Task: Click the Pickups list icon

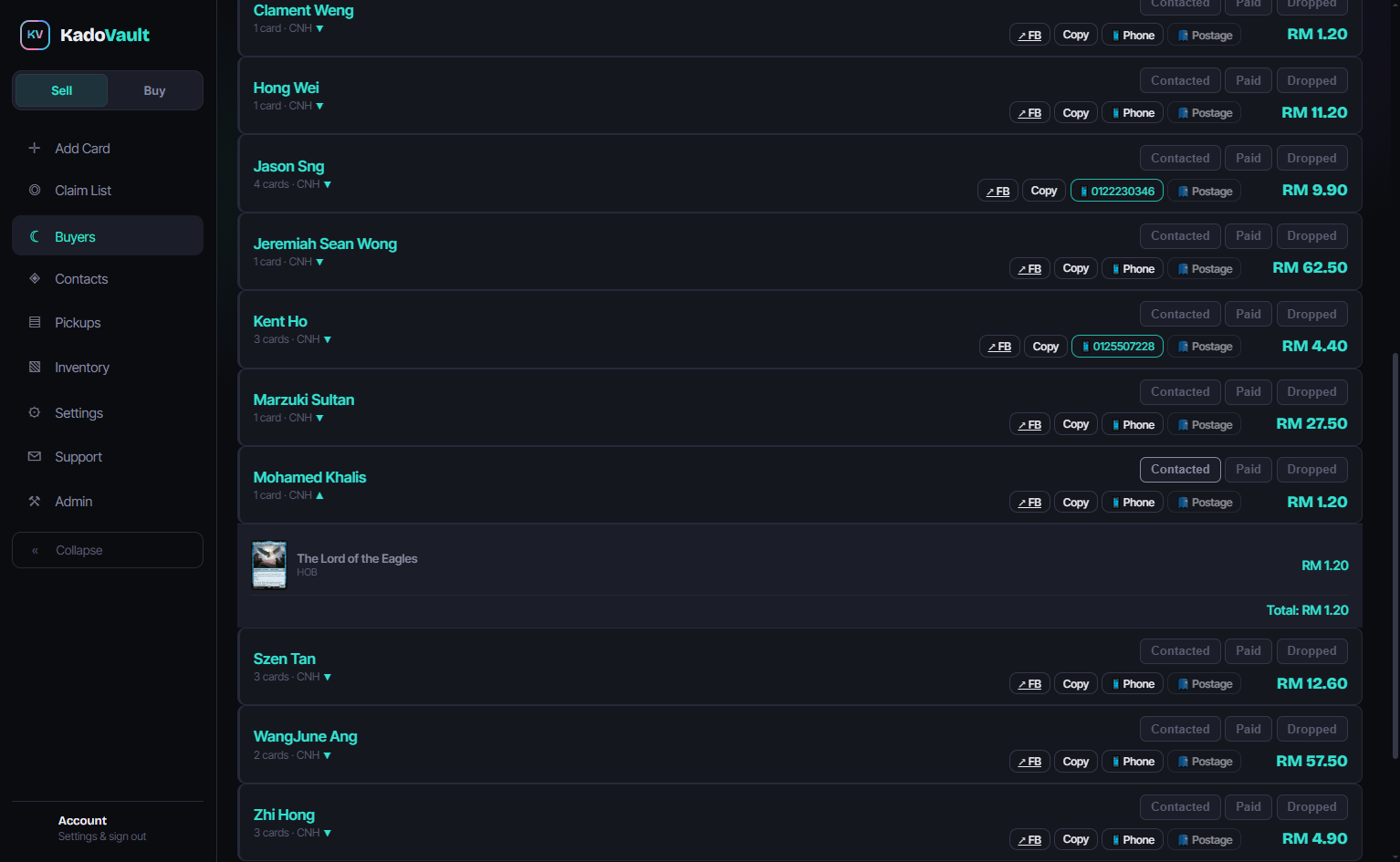Action: click(35, 322)
